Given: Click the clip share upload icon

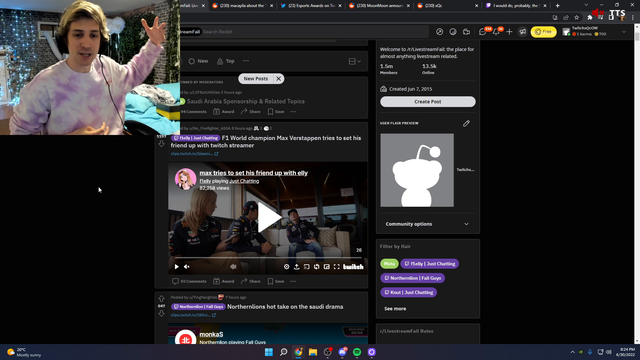Looking at the screenshot, I should (297, 267).
